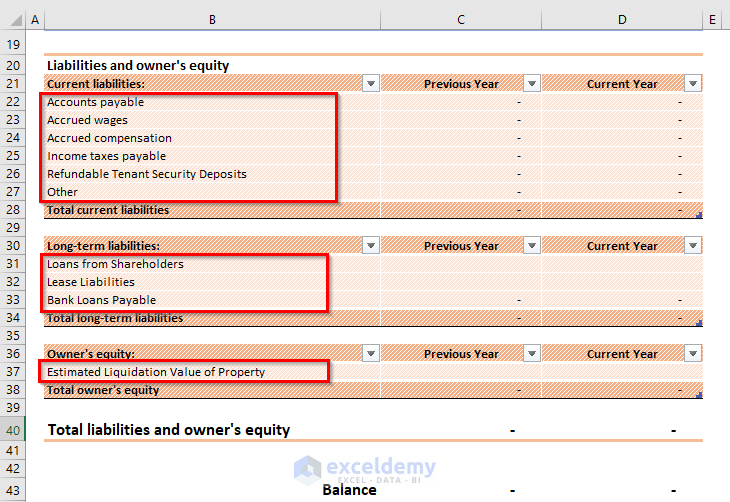This screenshot has width=730, height=502.
Task: Select Previous Year cell for Lease Liabilities
Action: point(461,282)
